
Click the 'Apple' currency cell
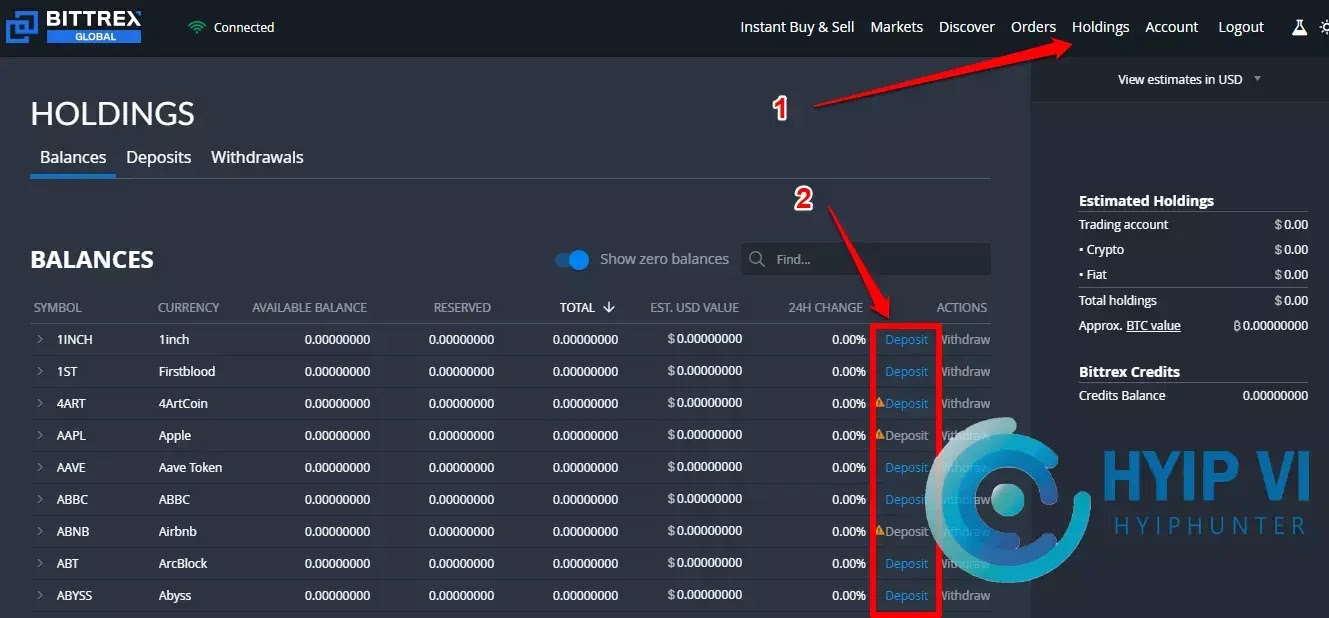tap(175, 435)
